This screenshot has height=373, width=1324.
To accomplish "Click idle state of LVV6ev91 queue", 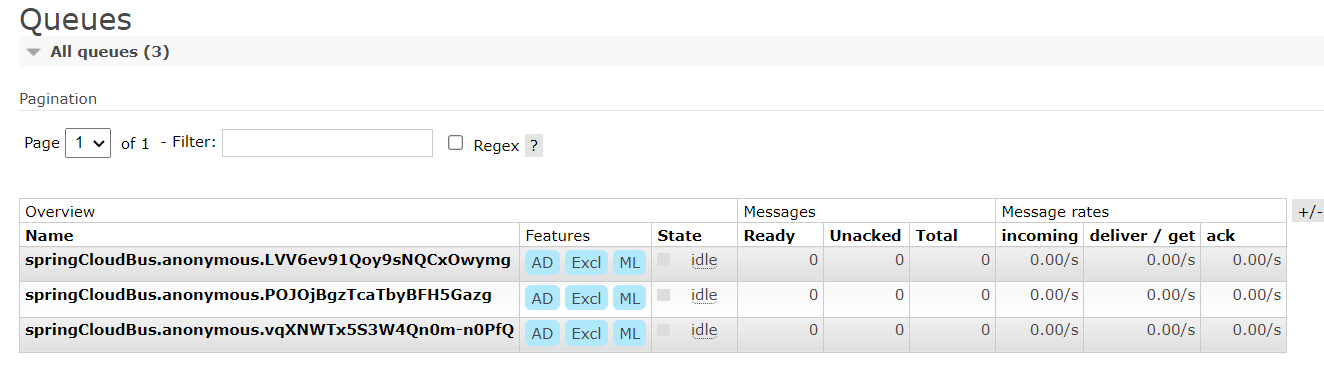I will (704, 260).
